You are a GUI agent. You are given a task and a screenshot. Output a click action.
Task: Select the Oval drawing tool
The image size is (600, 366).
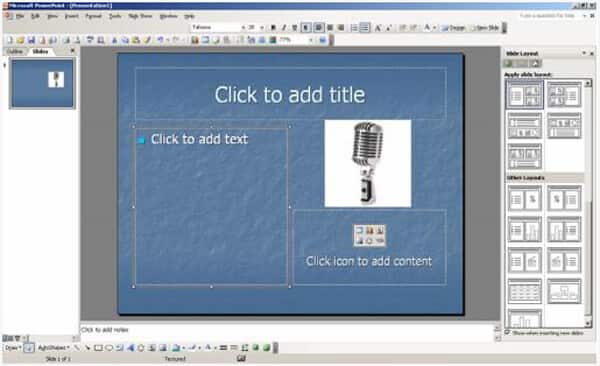(x=109, y=348)
